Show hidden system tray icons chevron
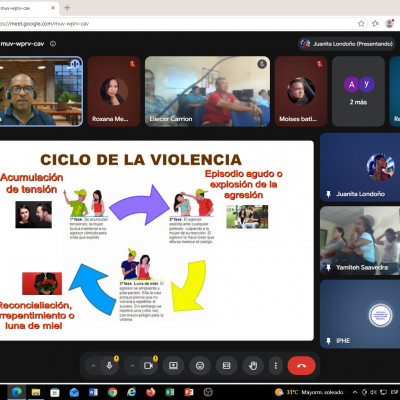The width and height of the screenshot is (400, 400). point(355,392)
